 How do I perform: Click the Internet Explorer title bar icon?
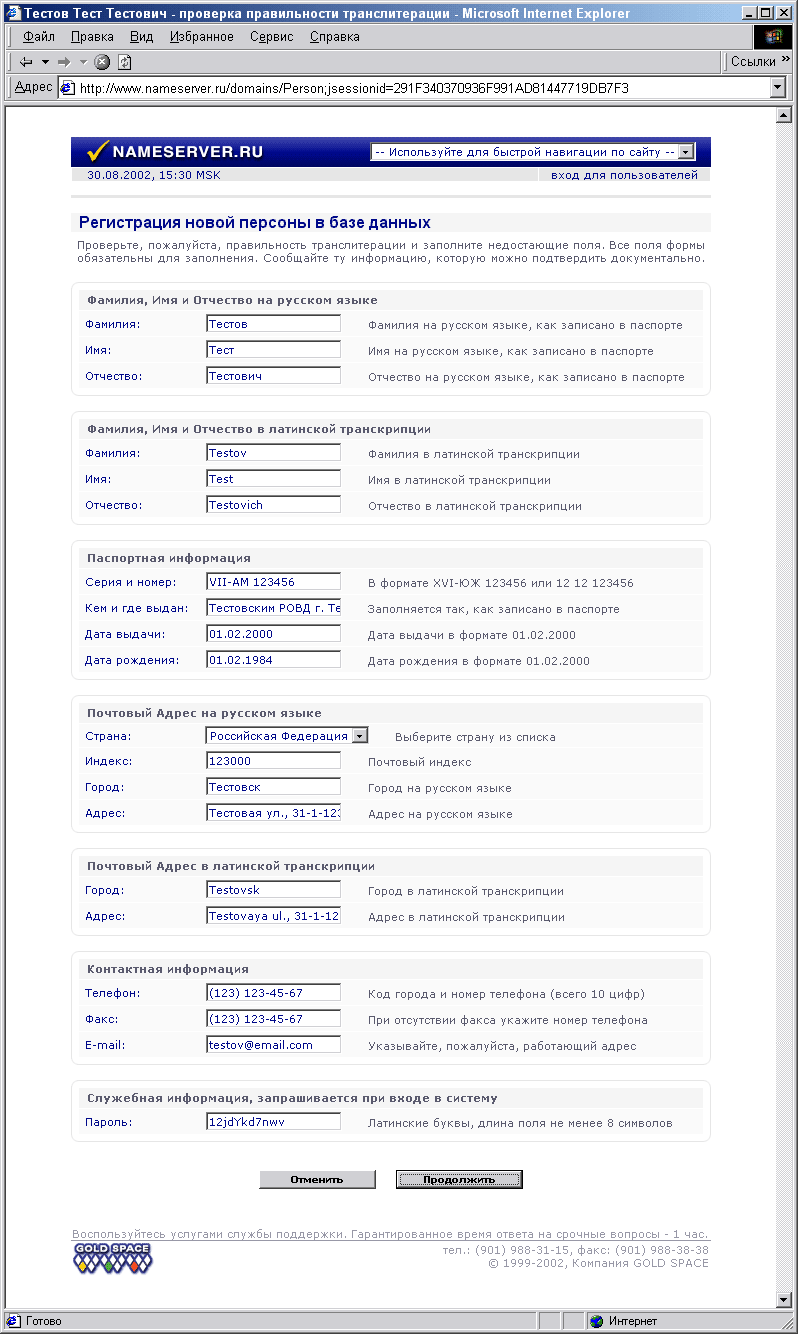point(13,13)
